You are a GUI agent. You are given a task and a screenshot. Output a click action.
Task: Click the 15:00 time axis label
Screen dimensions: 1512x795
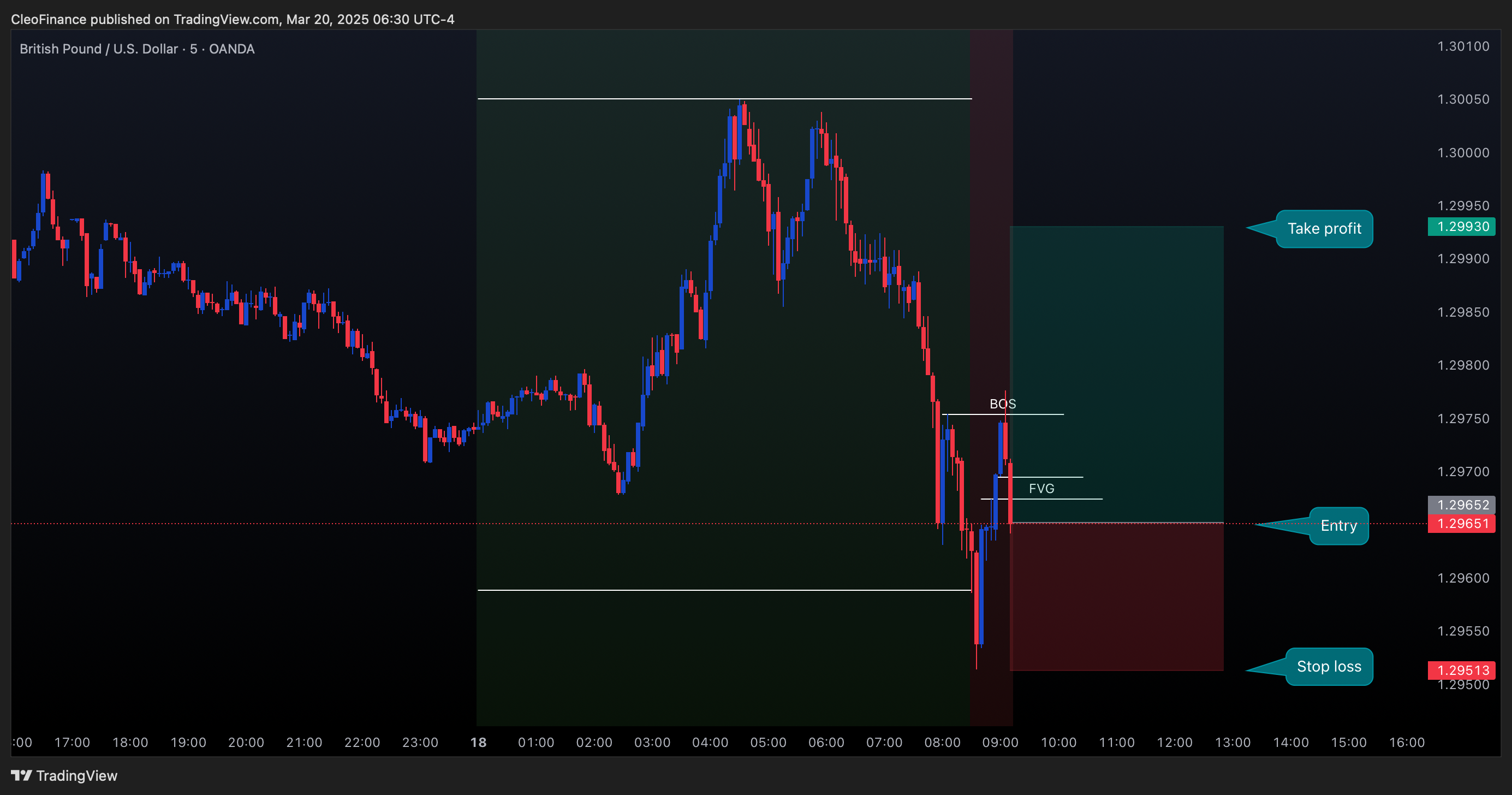[1349, 742]
